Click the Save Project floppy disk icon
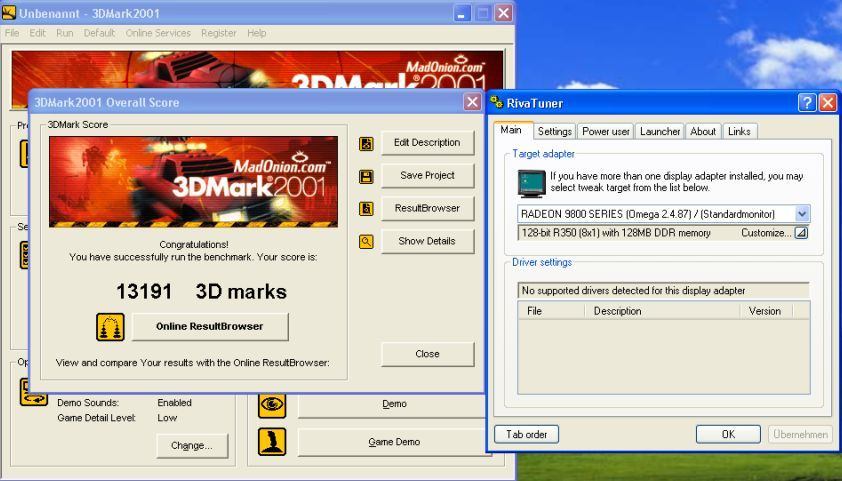Viewport: 842px width, 481px height. pos(366,177)
